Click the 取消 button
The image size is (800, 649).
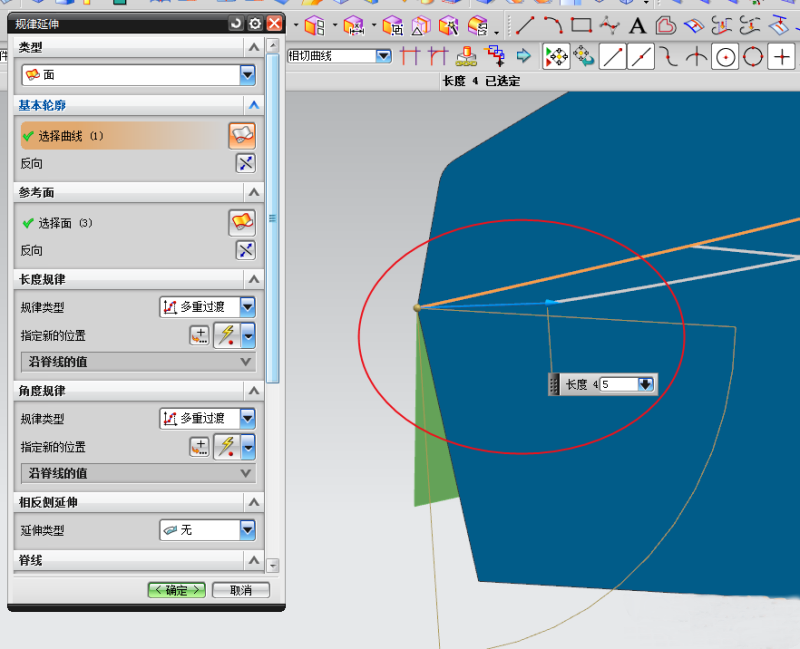241,590
